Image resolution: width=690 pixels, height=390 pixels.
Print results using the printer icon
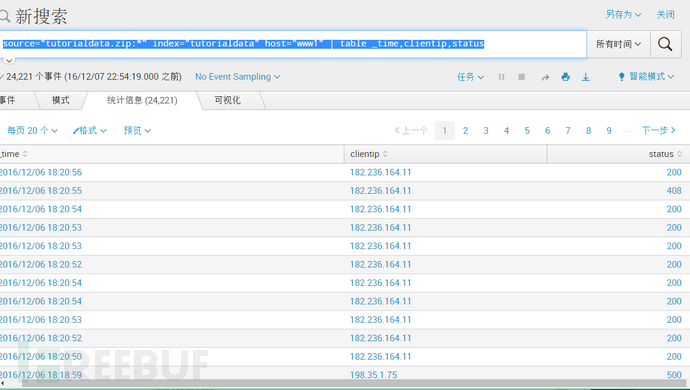click(x=565, y=77)
